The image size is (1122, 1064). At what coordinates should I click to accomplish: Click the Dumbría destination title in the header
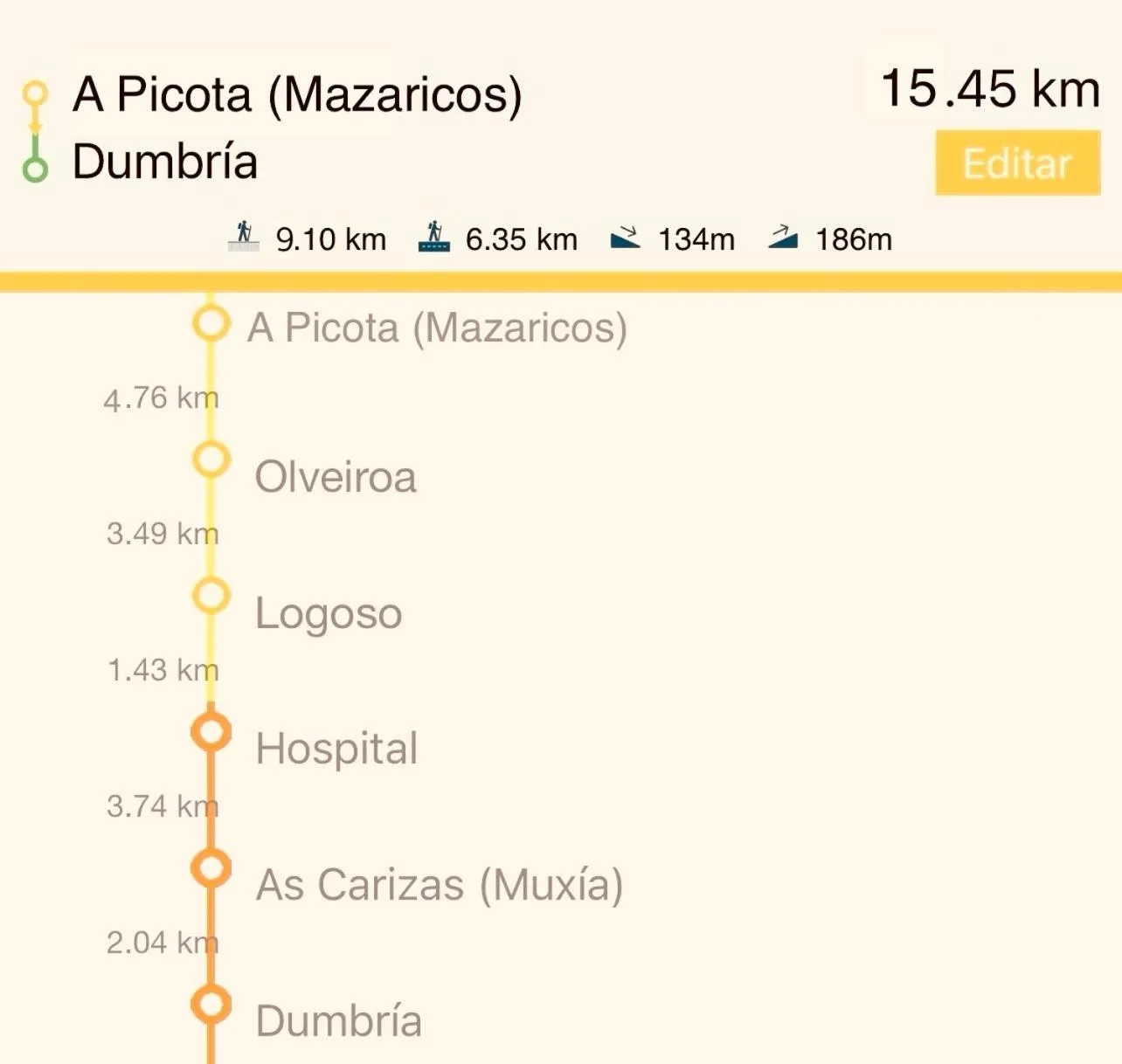click(165, 162)
